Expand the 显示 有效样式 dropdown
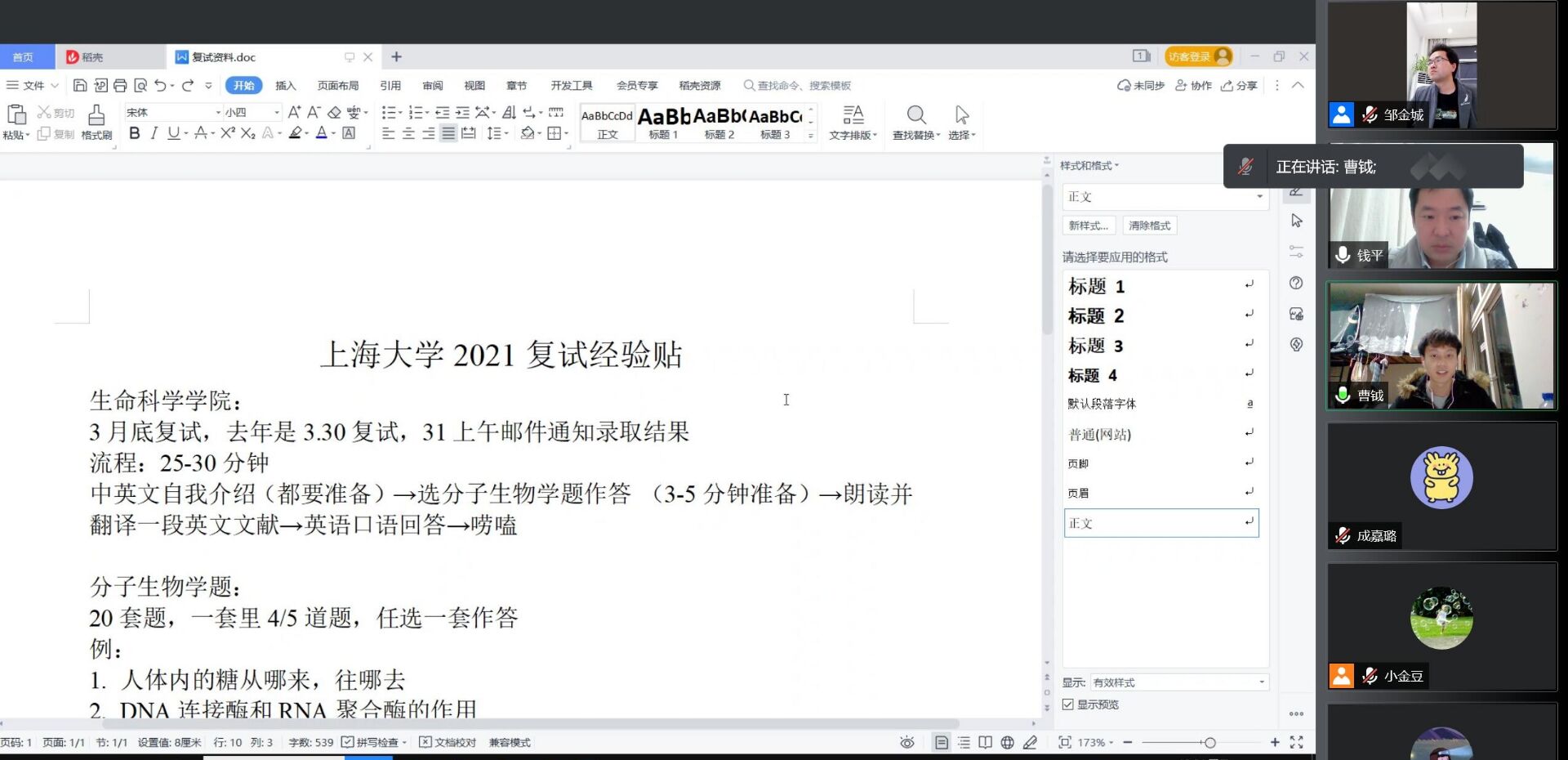This screenshot has width=1568, height=760. [1261, 682]
